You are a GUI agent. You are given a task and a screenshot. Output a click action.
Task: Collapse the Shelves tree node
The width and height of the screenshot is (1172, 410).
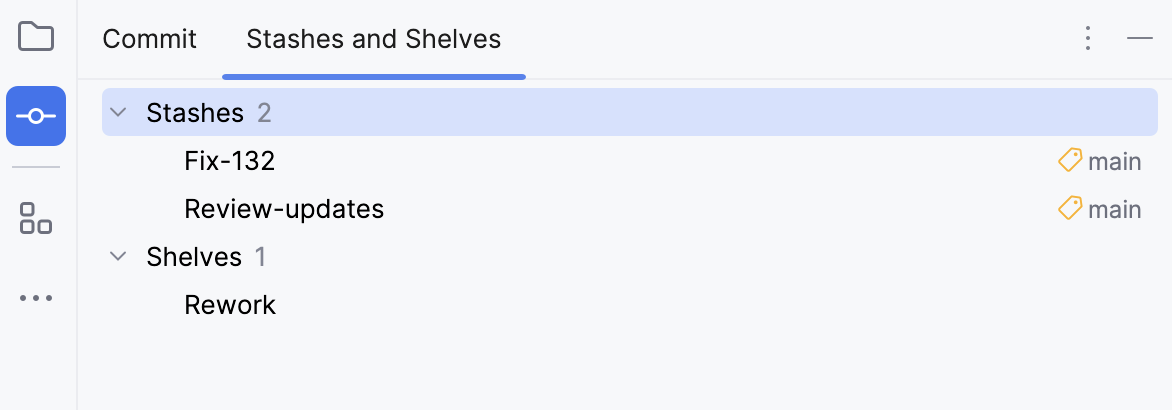(119, 257)
